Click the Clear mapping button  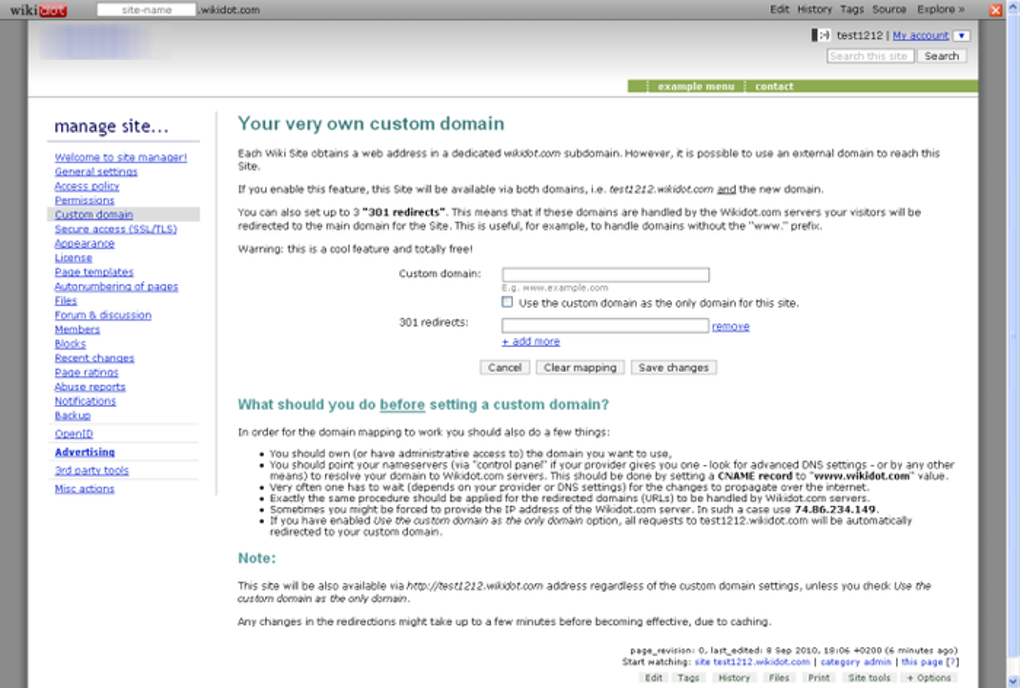[580, 367]
